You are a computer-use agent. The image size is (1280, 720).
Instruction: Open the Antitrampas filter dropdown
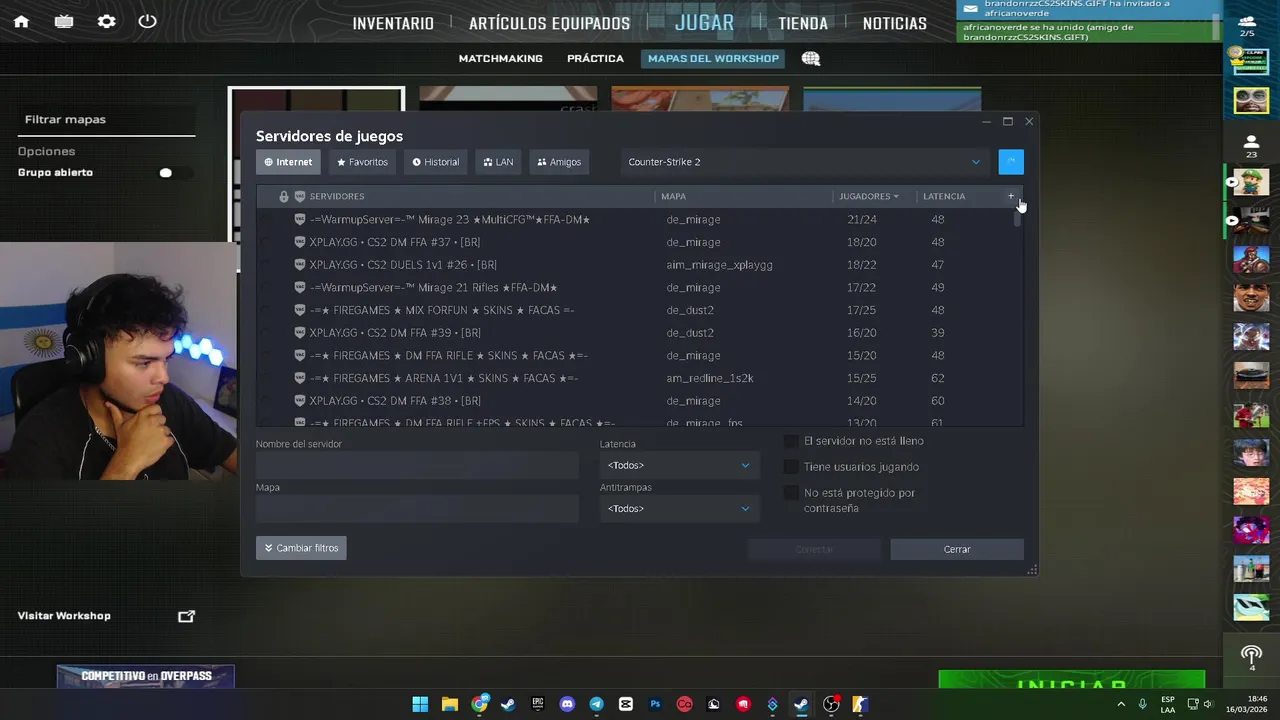point(679,509)
